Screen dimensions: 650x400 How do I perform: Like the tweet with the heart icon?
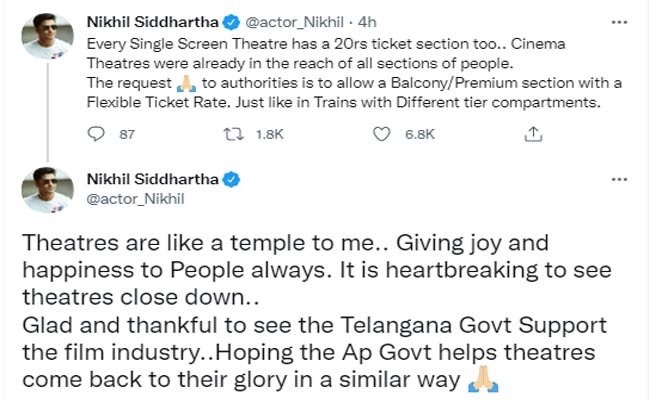(381, 133)
